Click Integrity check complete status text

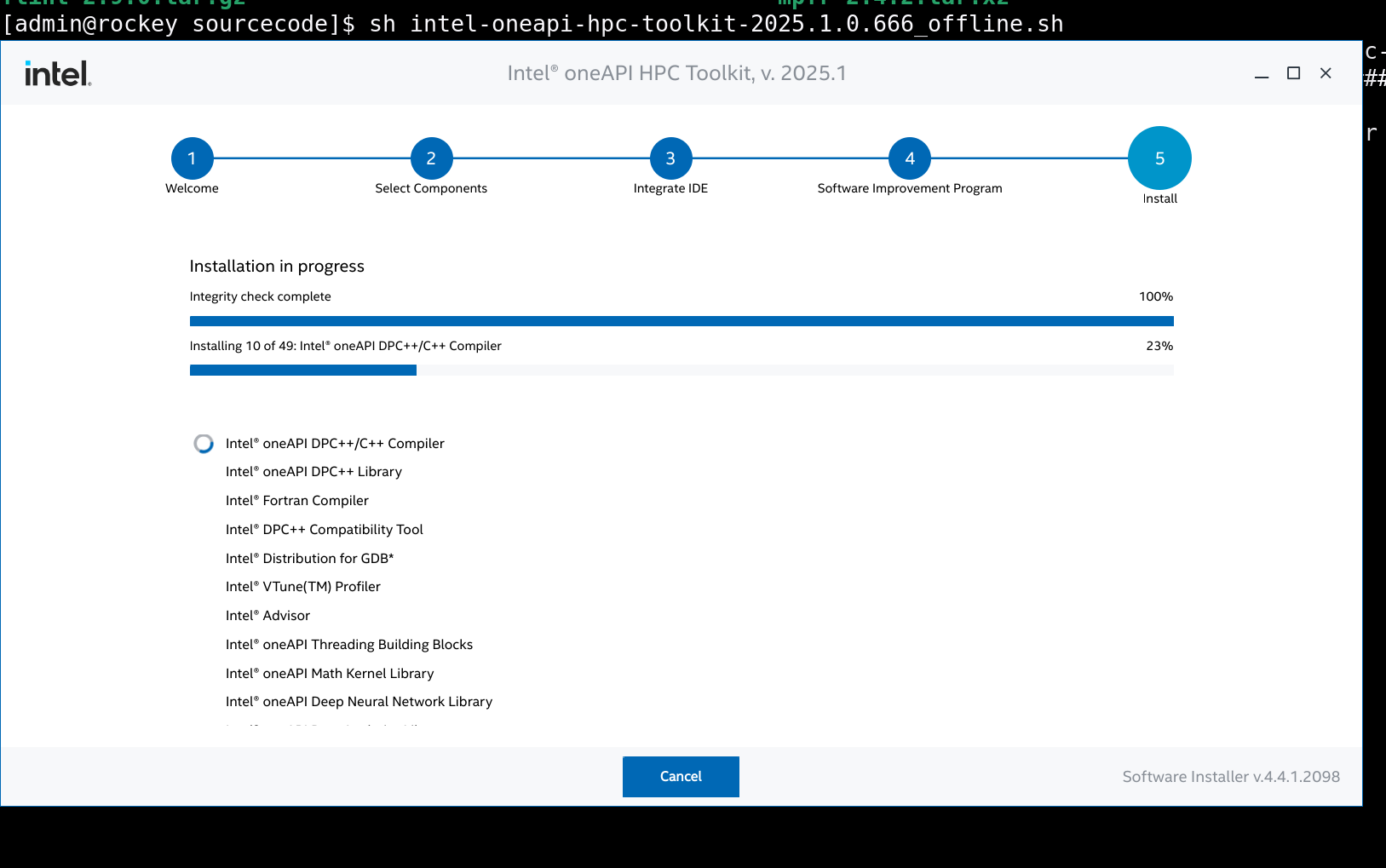point(260,296)
